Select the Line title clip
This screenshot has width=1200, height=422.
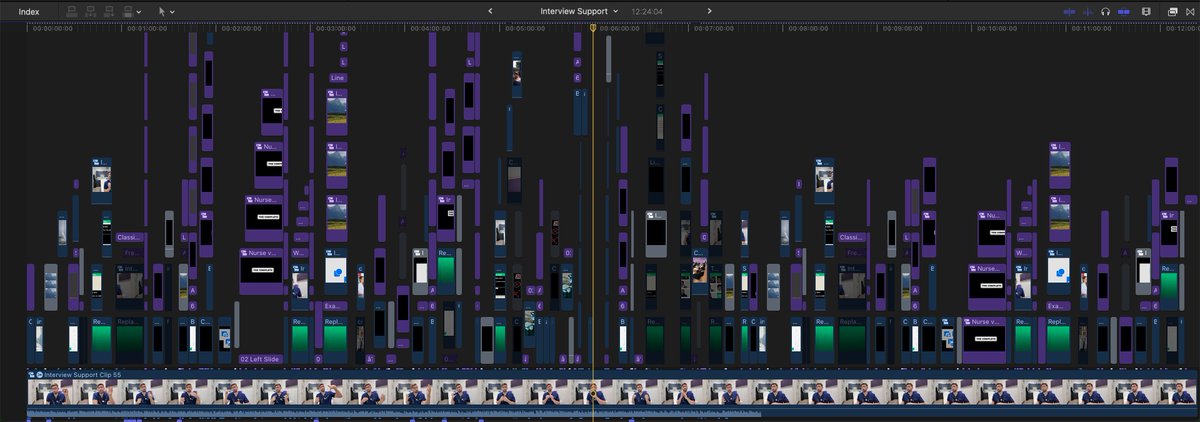point(338,77)
